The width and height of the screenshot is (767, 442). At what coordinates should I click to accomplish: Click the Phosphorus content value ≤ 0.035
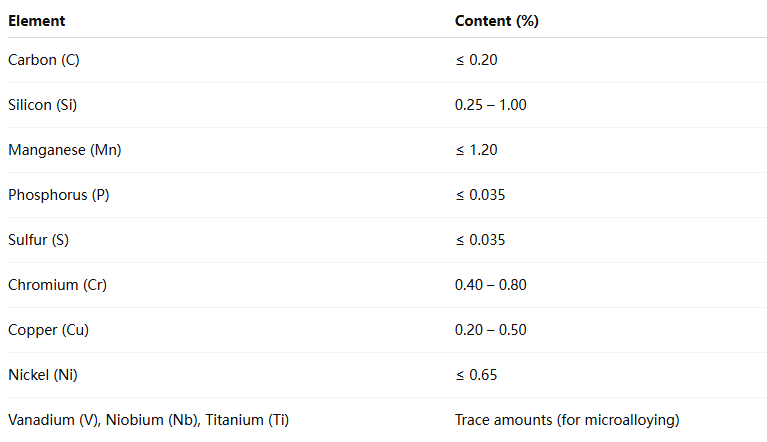[480, 195]
